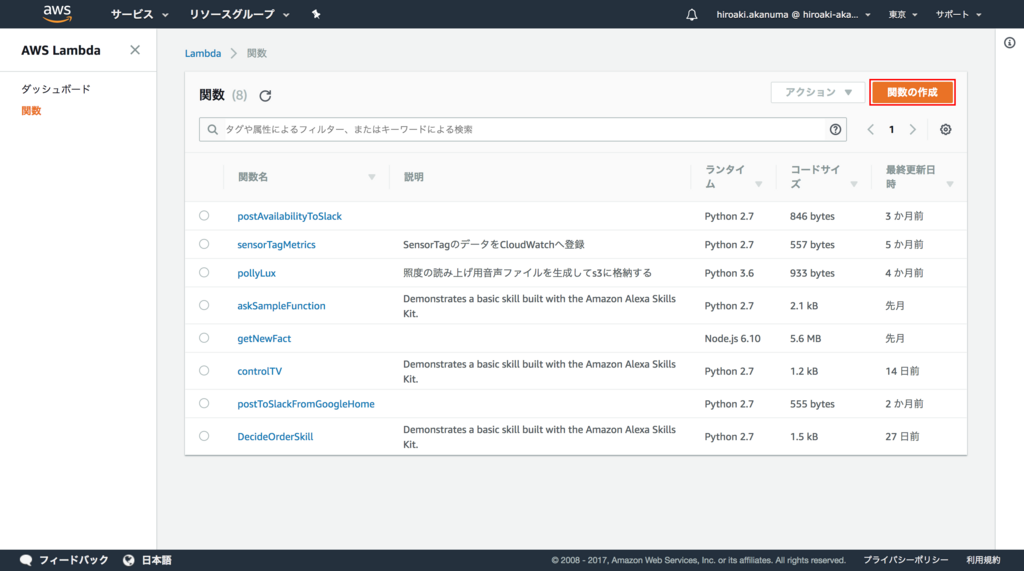Open the hiroaki.akanuma account menu

(793, 14)
